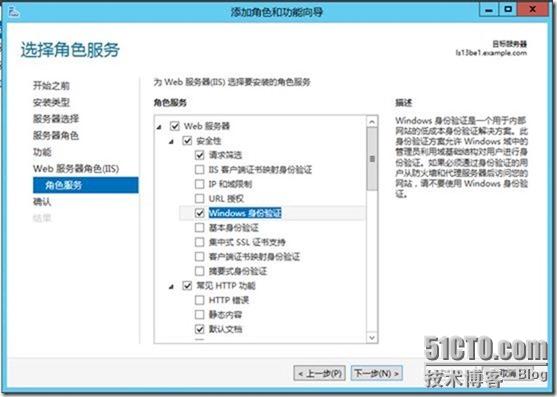The image size is (557, 397).
Task: Check the HTTP 错误 checkbox
Action: coord(200,300)
